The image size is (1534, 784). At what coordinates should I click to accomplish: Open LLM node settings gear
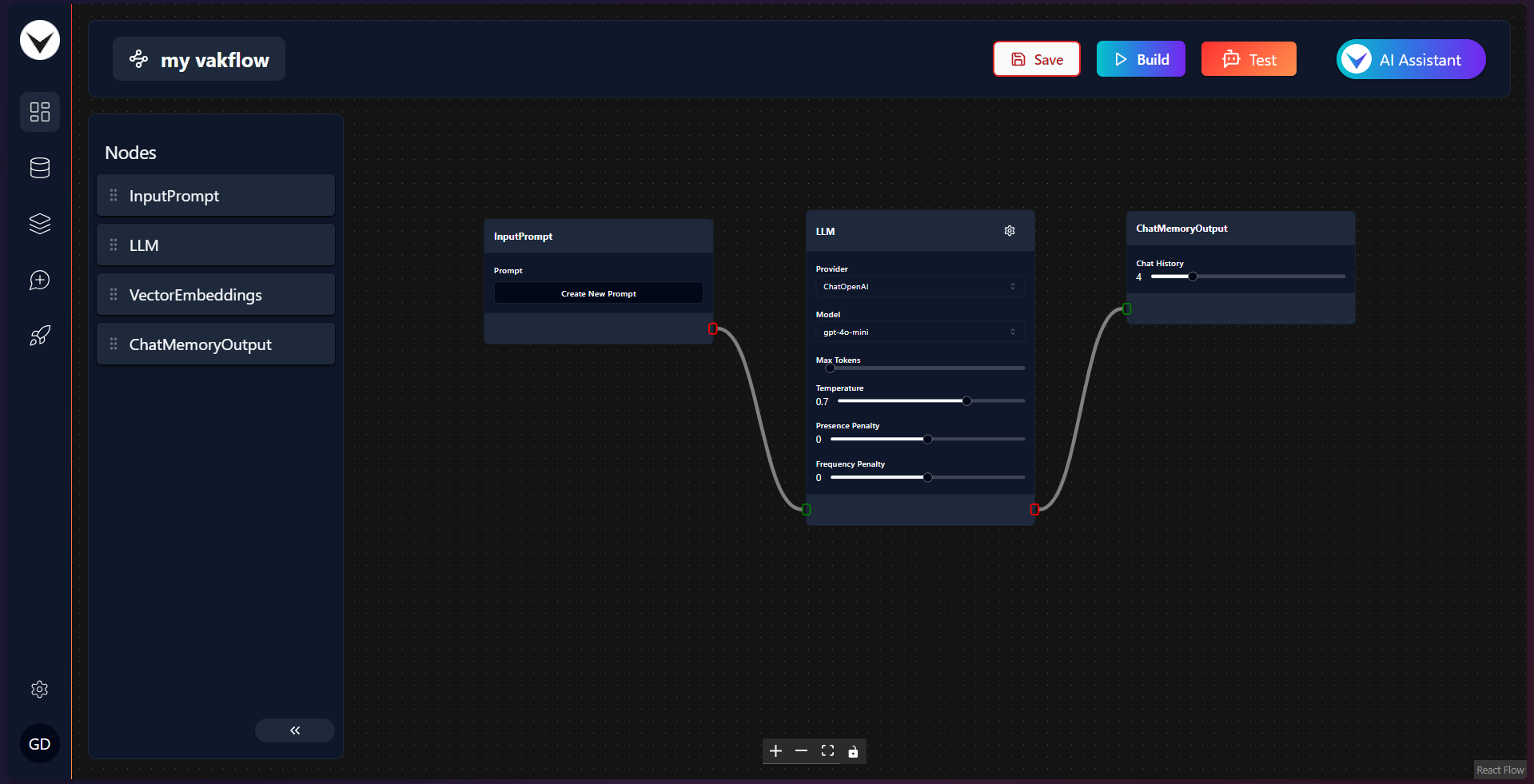[1010, 231]
